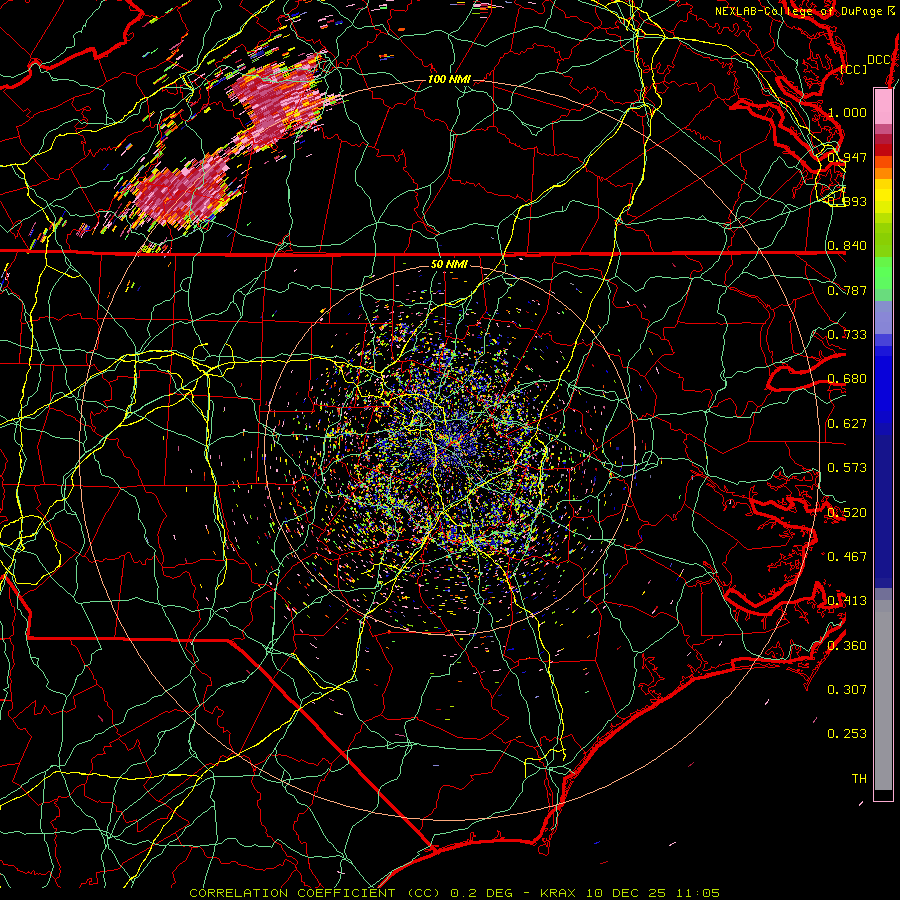Click the 0.360 scale value
This screenshot has width=900, height=900.
847,646
